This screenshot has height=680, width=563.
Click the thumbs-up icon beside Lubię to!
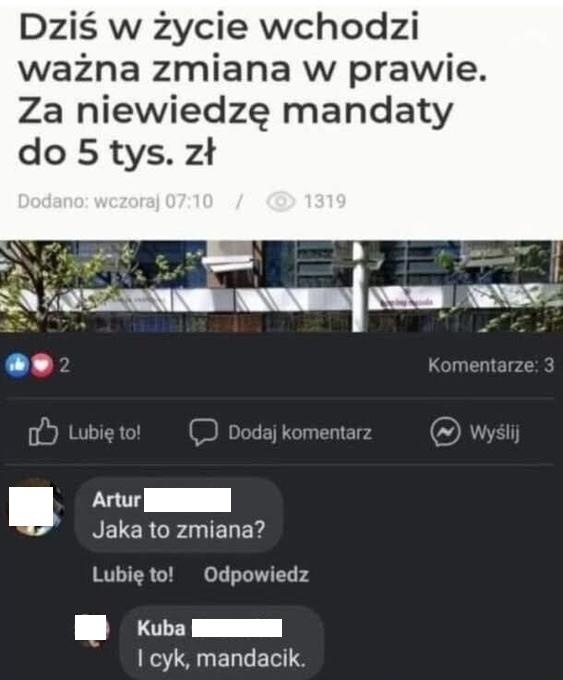[x=43, y=432]
